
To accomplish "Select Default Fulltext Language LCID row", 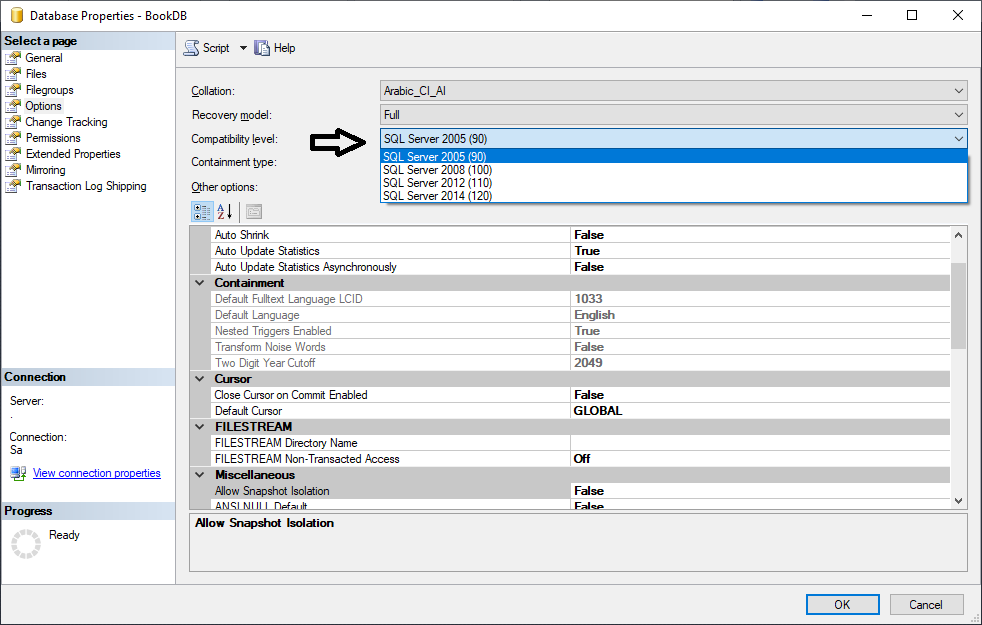I will pyautogui.click(x=581, y=299).
